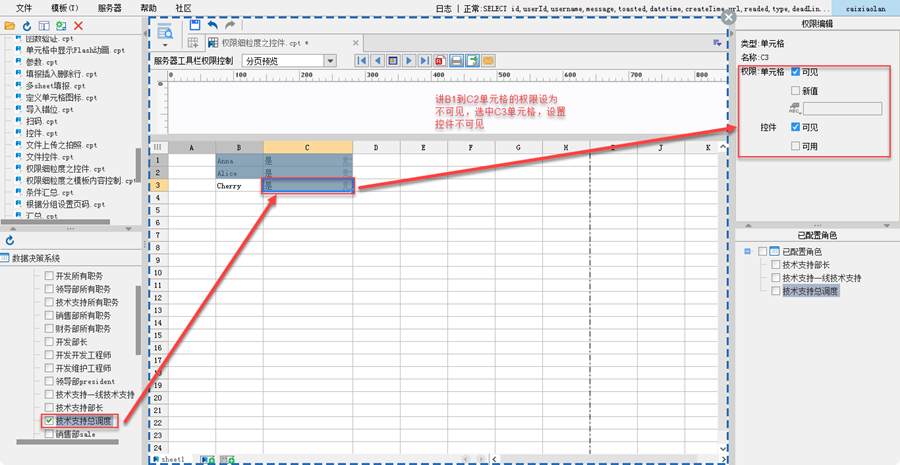Select the 数据决策系统 tree root
This screenshot has height=465, width=900.
pos(34,258)
